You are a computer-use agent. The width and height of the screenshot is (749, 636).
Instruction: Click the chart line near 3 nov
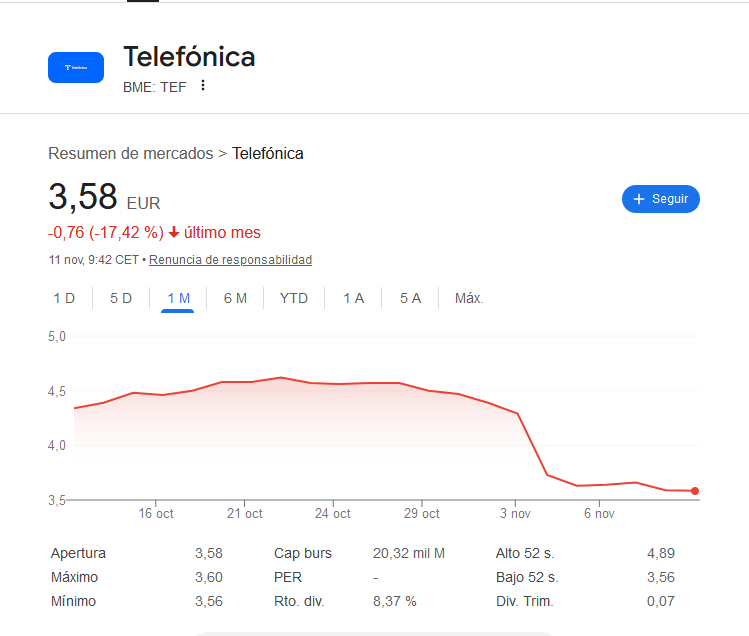[518, 413]
